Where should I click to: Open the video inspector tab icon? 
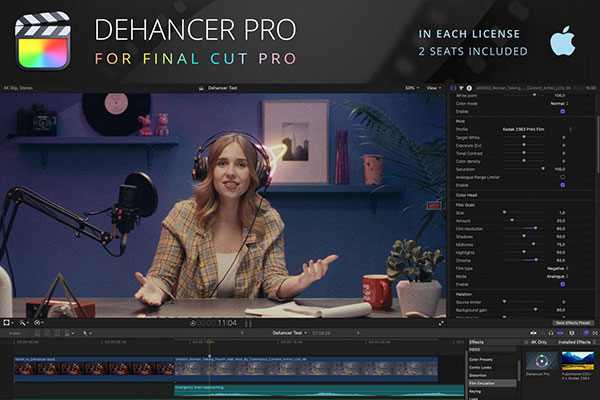pos(453,88)
